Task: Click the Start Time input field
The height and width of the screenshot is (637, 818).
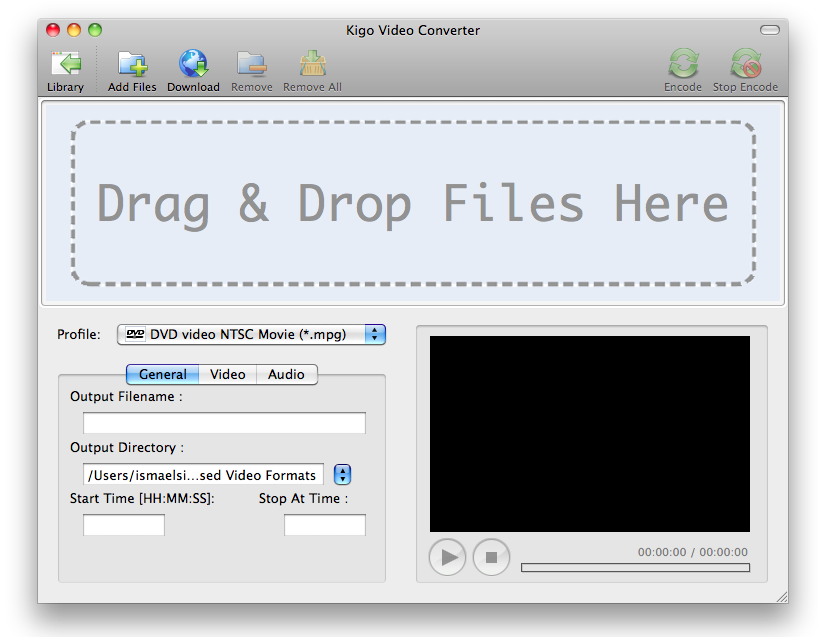Action: (124, 525)
